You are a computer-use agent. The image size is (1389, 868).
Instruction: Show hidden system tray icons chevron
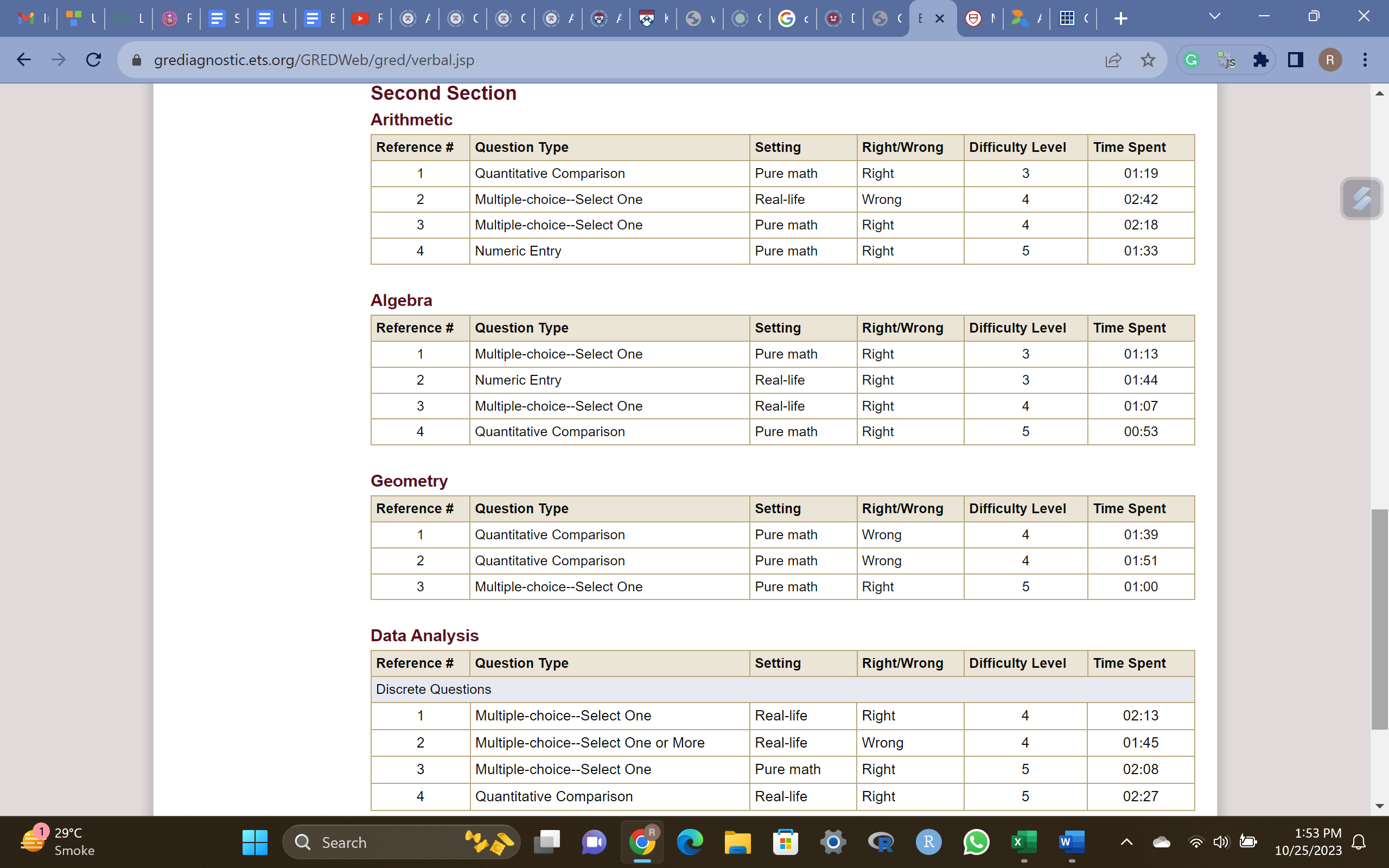(1126, 842)
